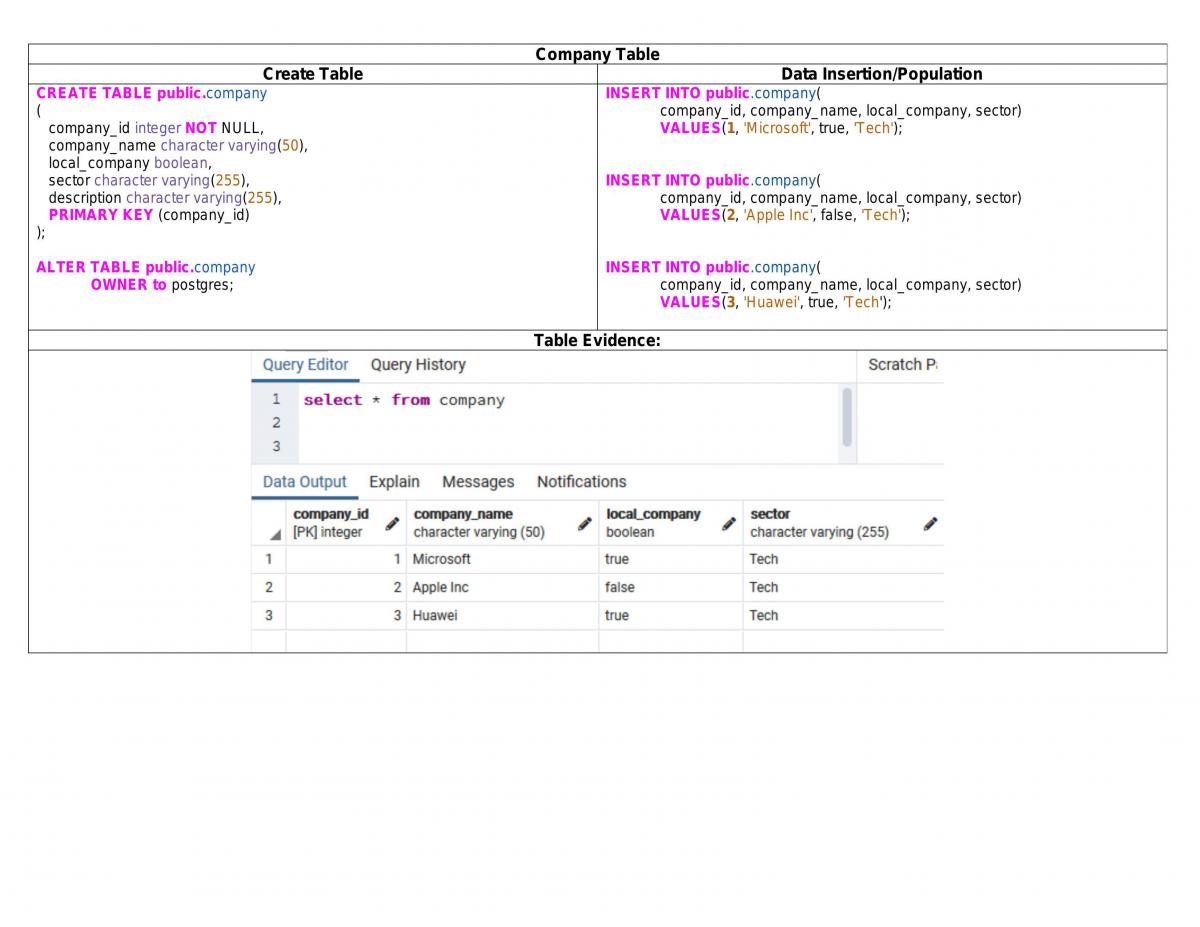
Task: Click the edit pencil in sector column
Action: coord(930,524)
